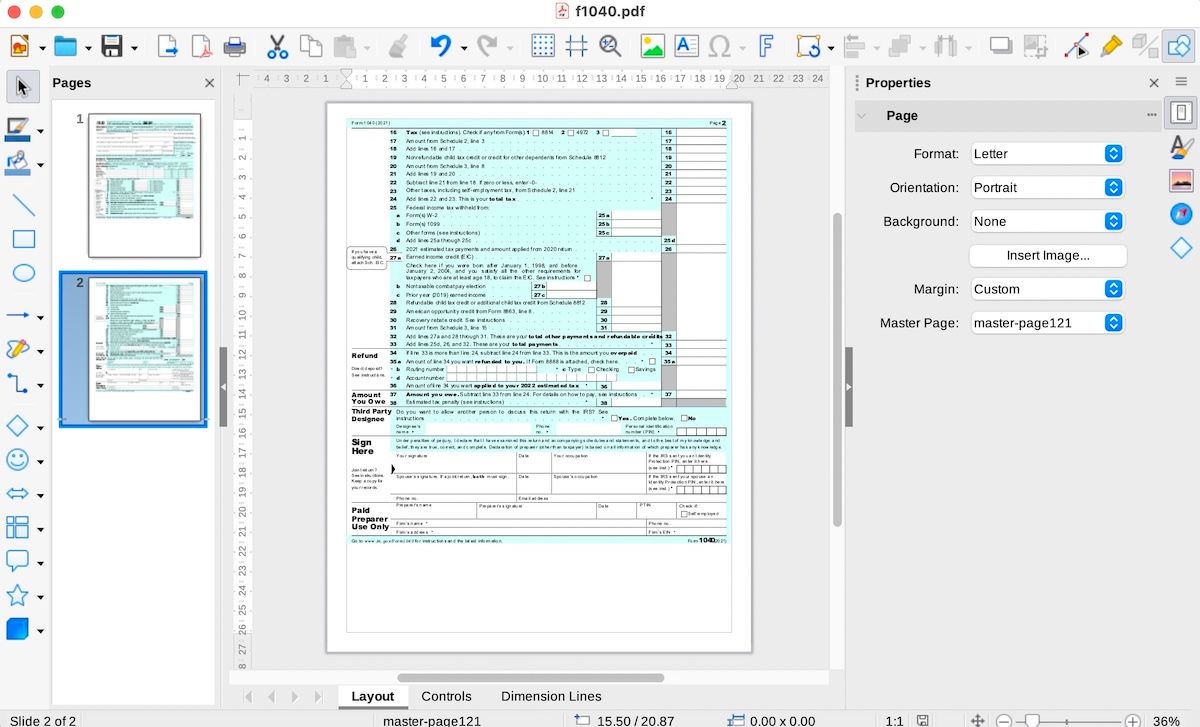Switch to the Controls layer tab
This screenshot has height=727, width=1200.
446,696
